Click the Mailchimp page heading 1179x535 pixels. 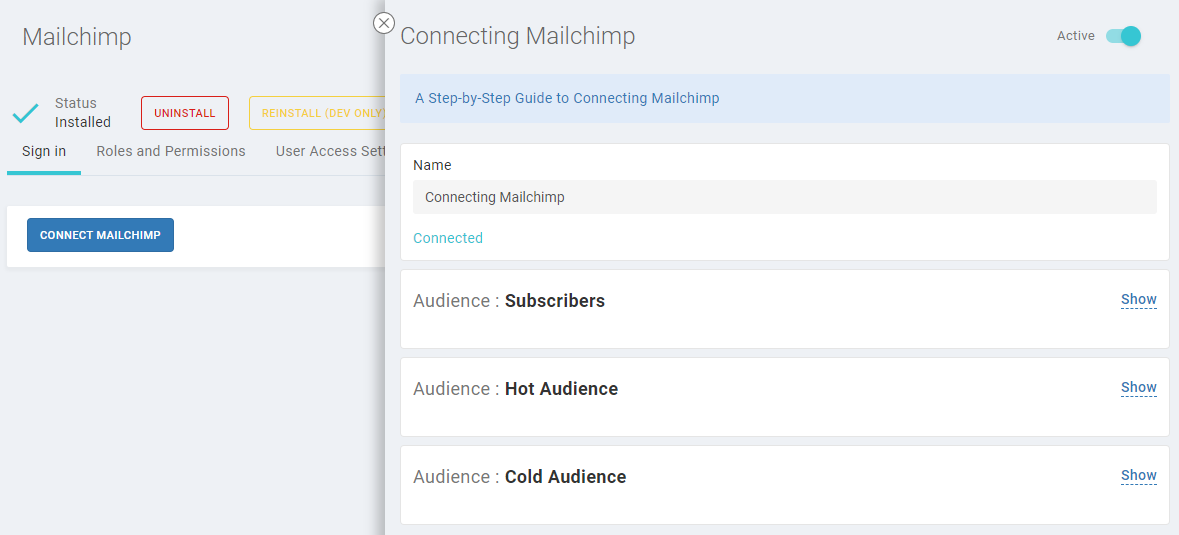pyautogui.click(x=77, y=36)
